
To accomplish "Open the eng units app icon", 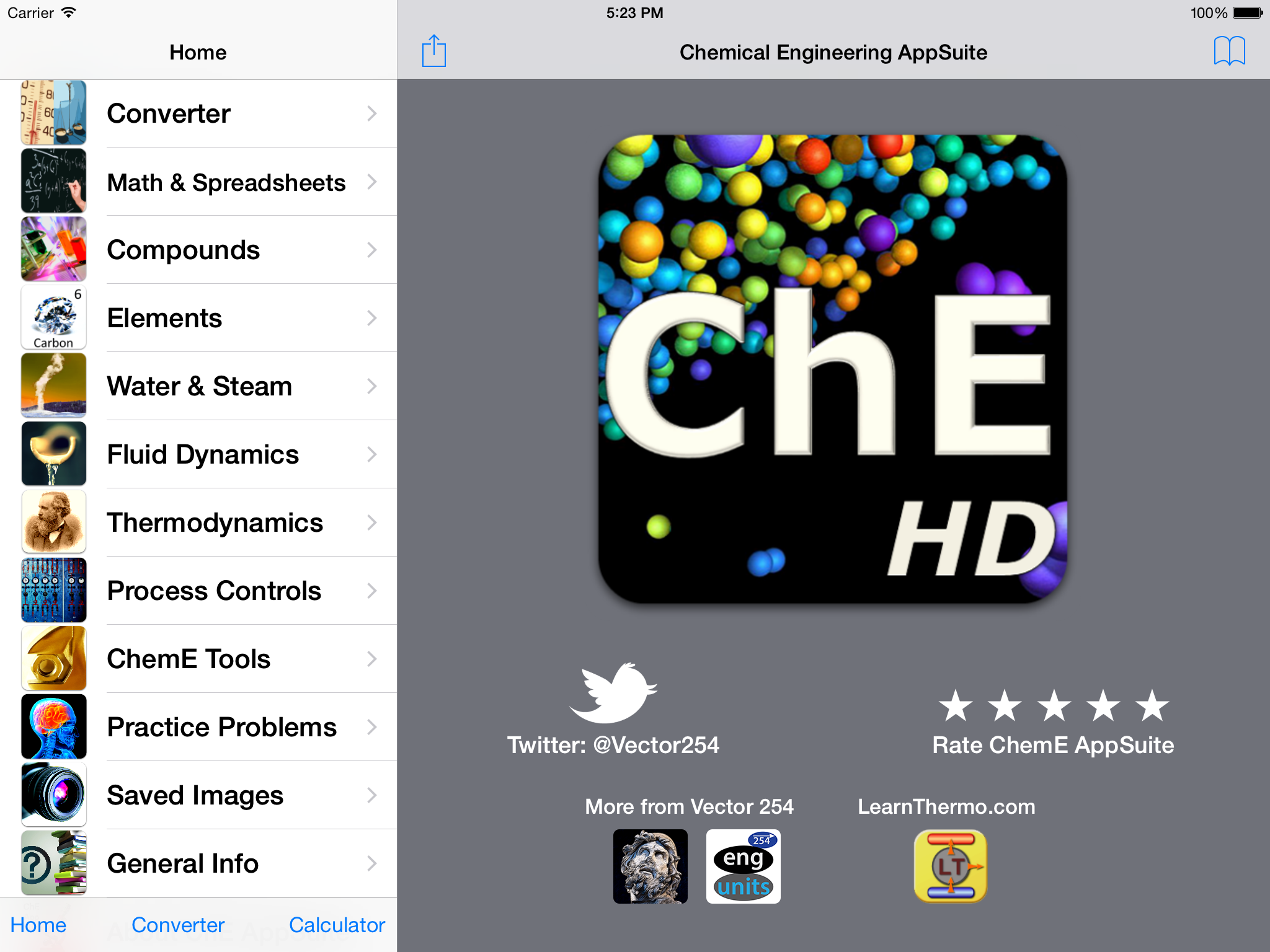I will point(743,866).
